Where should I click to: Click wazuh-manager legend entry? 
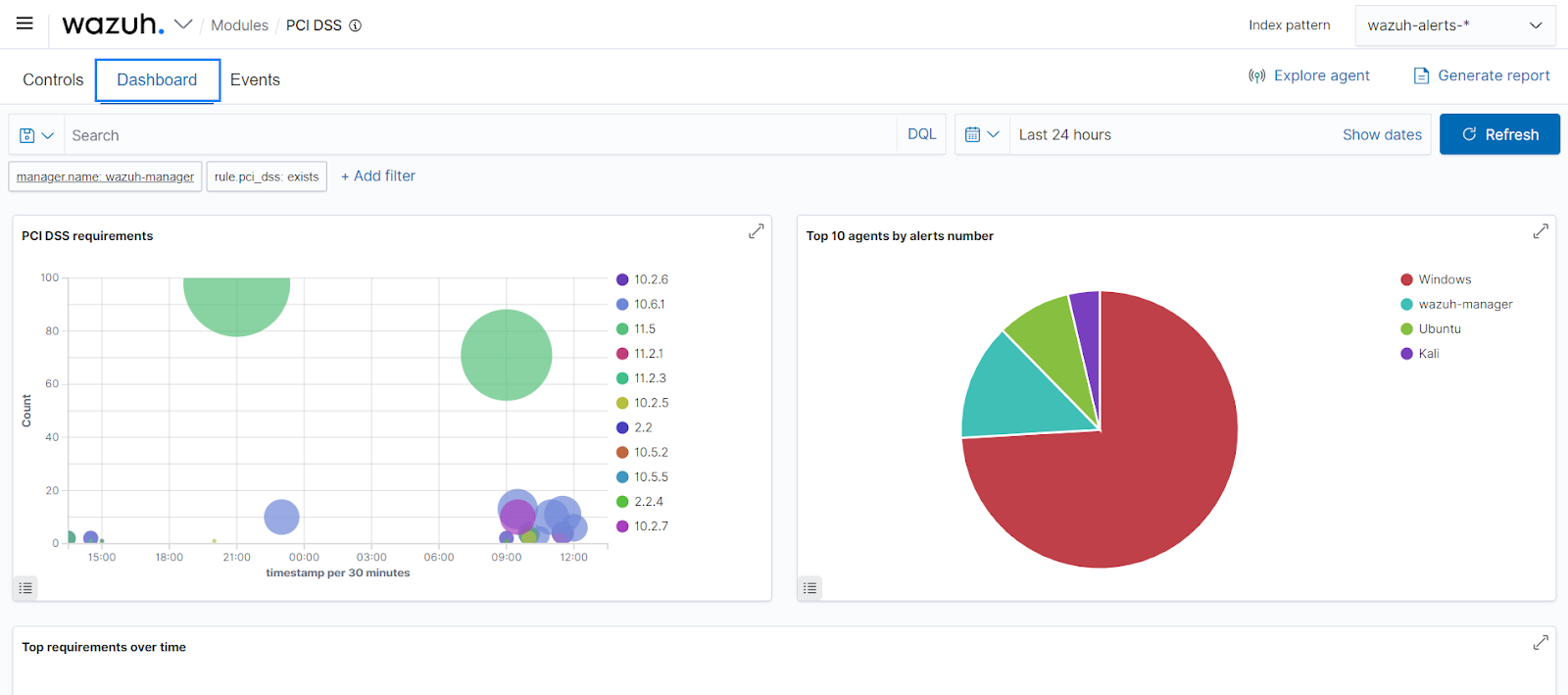point(1456,304)
